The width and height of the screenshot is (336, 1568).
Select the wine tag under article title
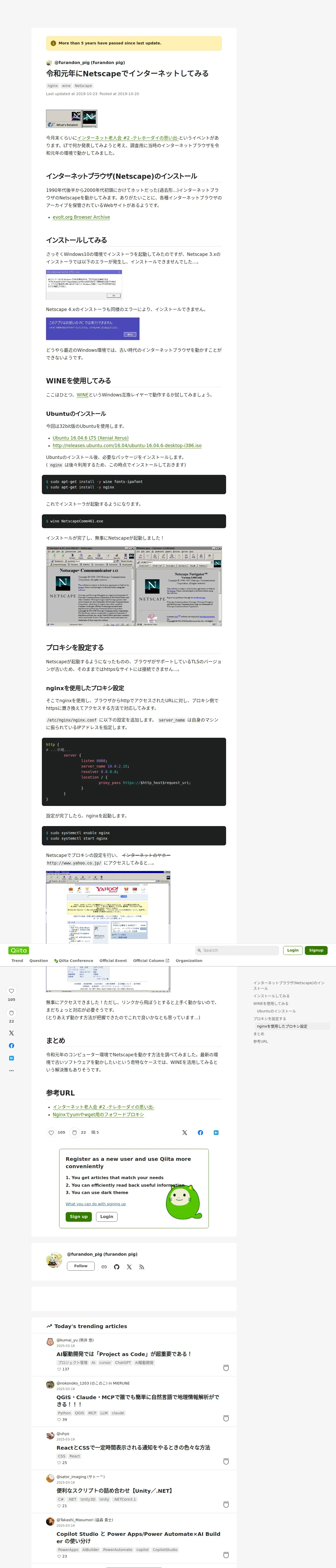coord(66,86)
